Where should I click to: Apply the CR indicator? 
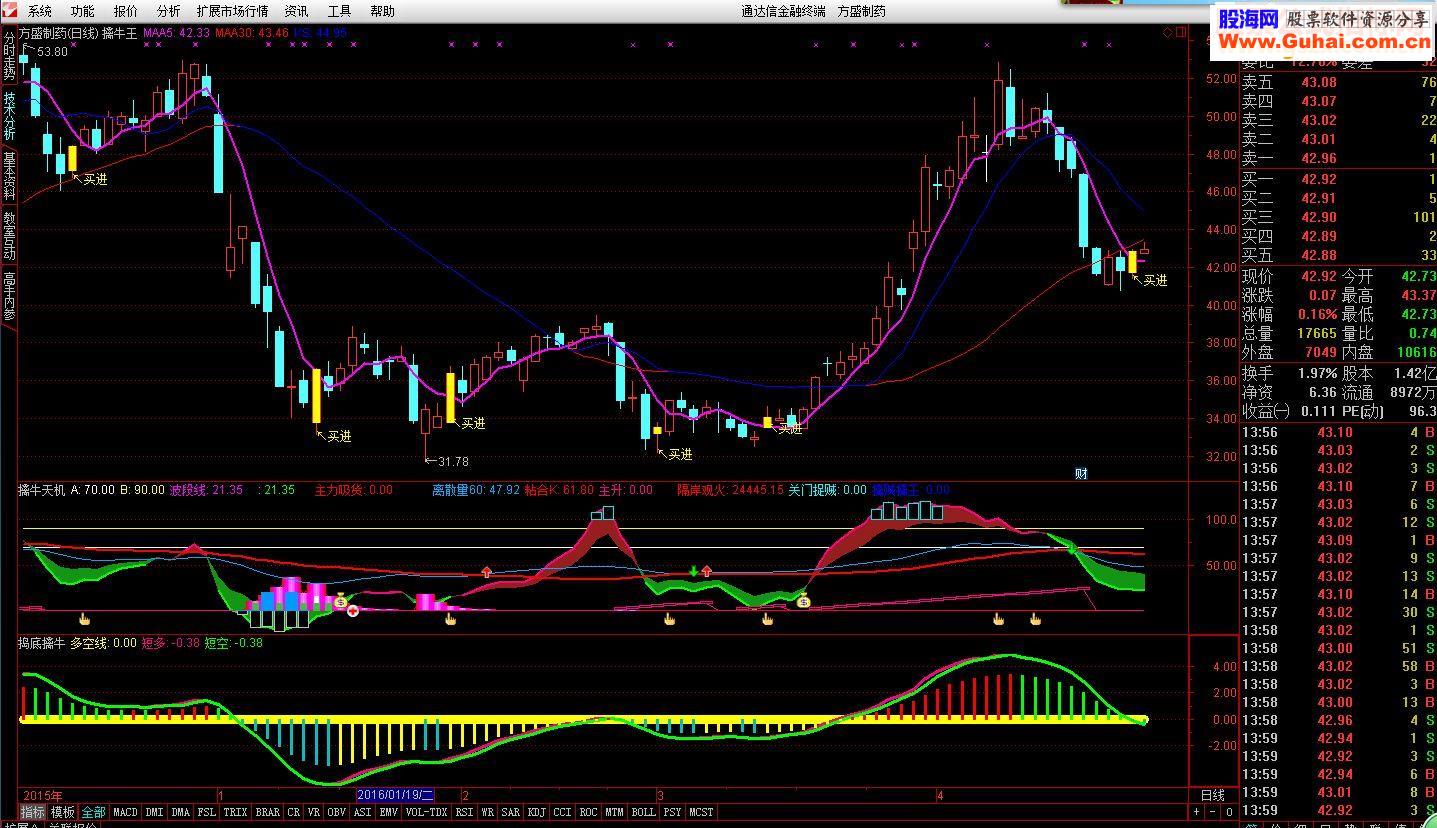pyautogui.click(x=293, y=812)
